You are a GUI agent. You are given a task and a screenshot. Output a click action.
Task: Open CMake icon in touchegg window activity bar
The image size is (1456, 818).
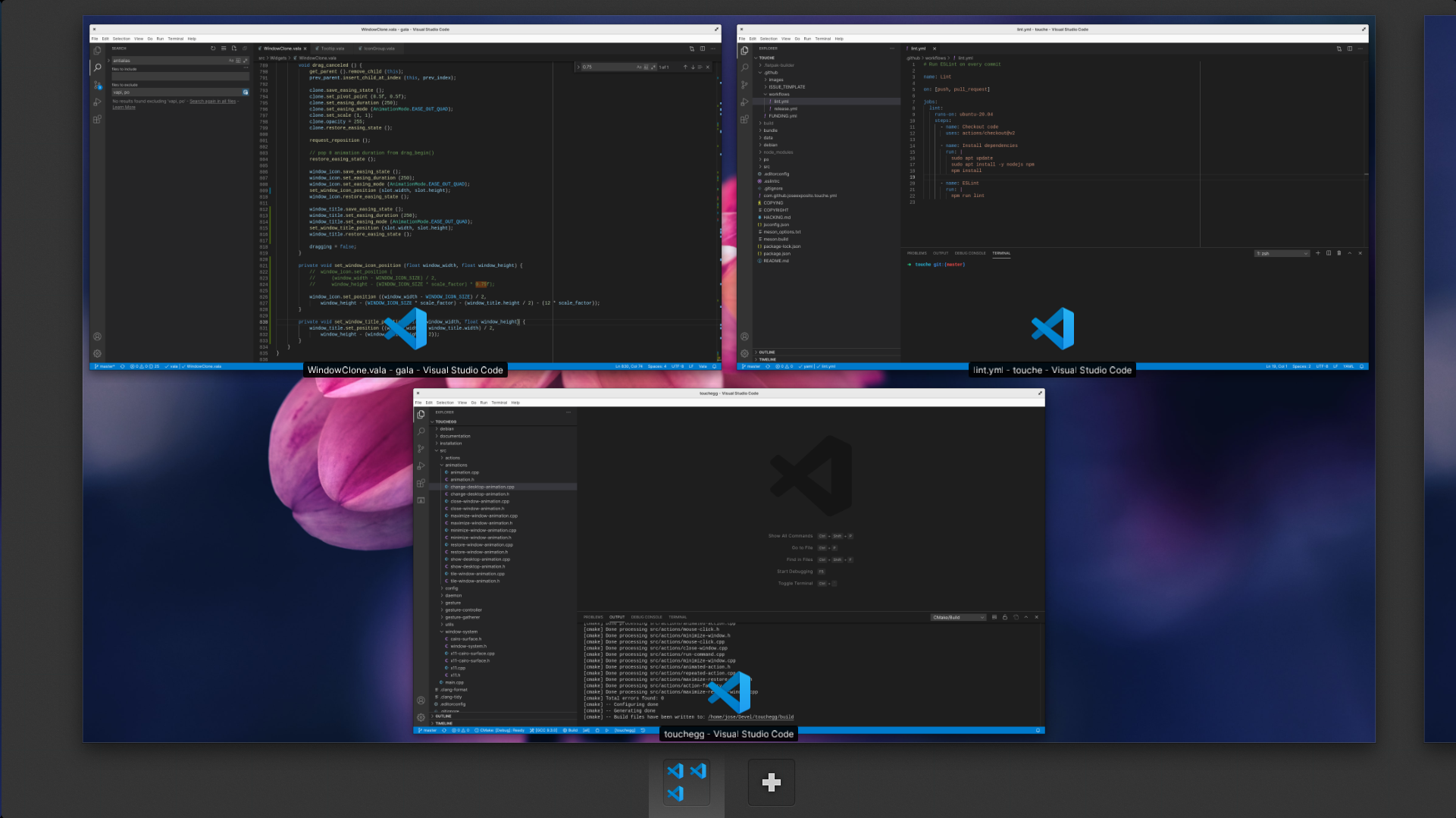(421, 500)
